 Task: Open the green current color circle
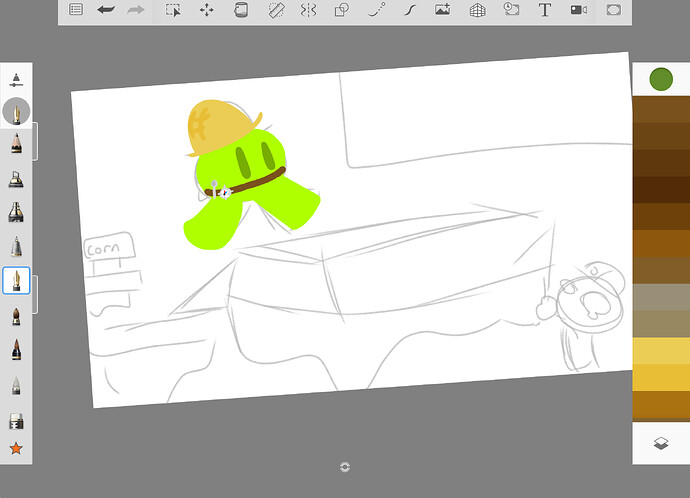click(660, 78)
